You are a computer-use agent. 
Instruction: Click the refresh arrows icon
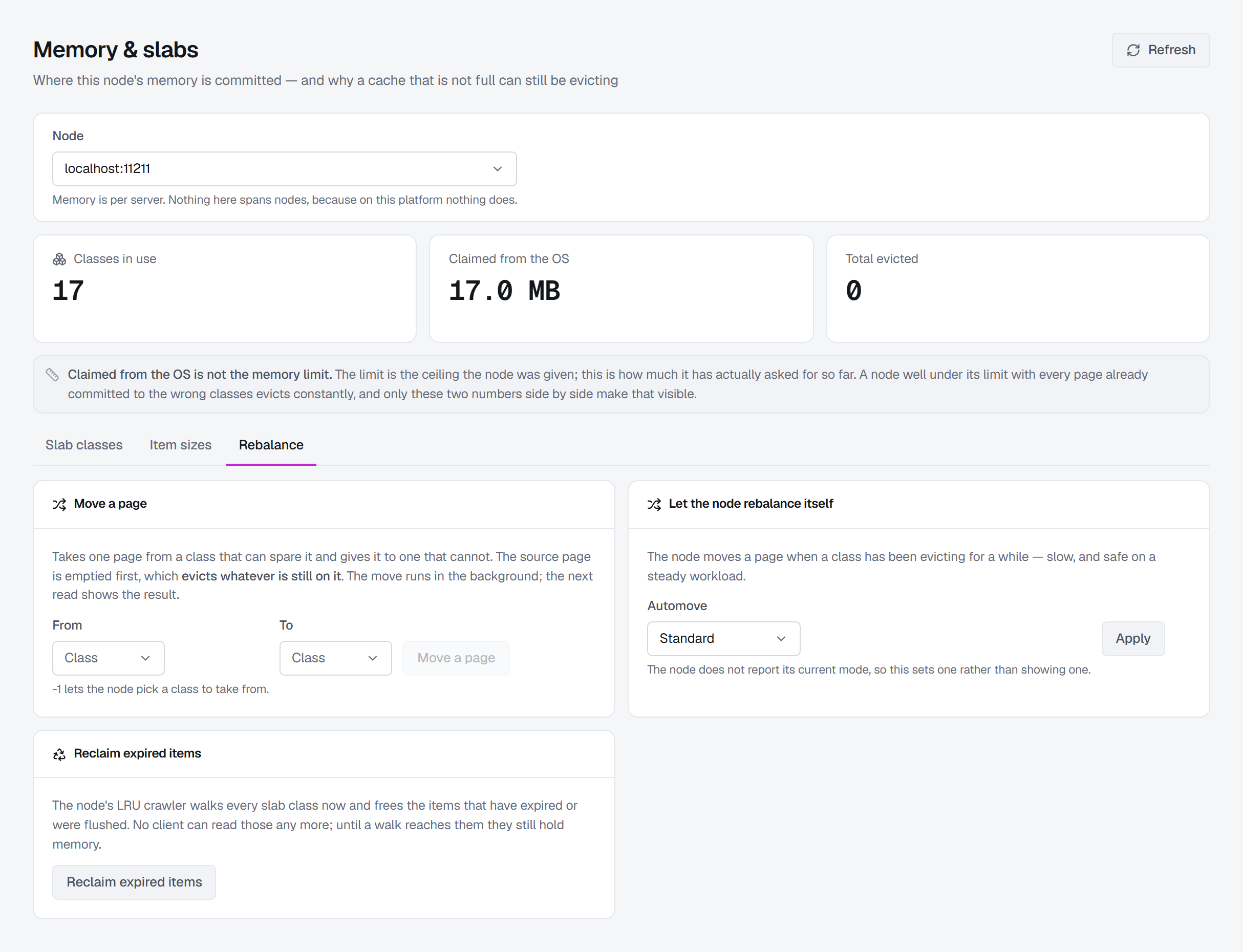(x=1133, y=51)
